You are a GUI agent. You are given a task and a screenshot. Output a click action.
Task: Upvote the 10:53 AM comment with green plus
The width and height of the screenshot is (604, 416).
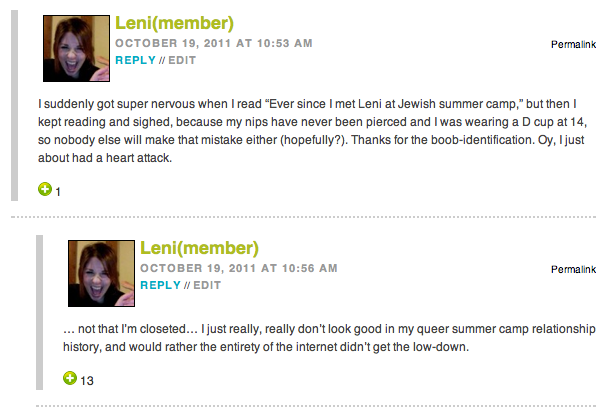[45, 188]
